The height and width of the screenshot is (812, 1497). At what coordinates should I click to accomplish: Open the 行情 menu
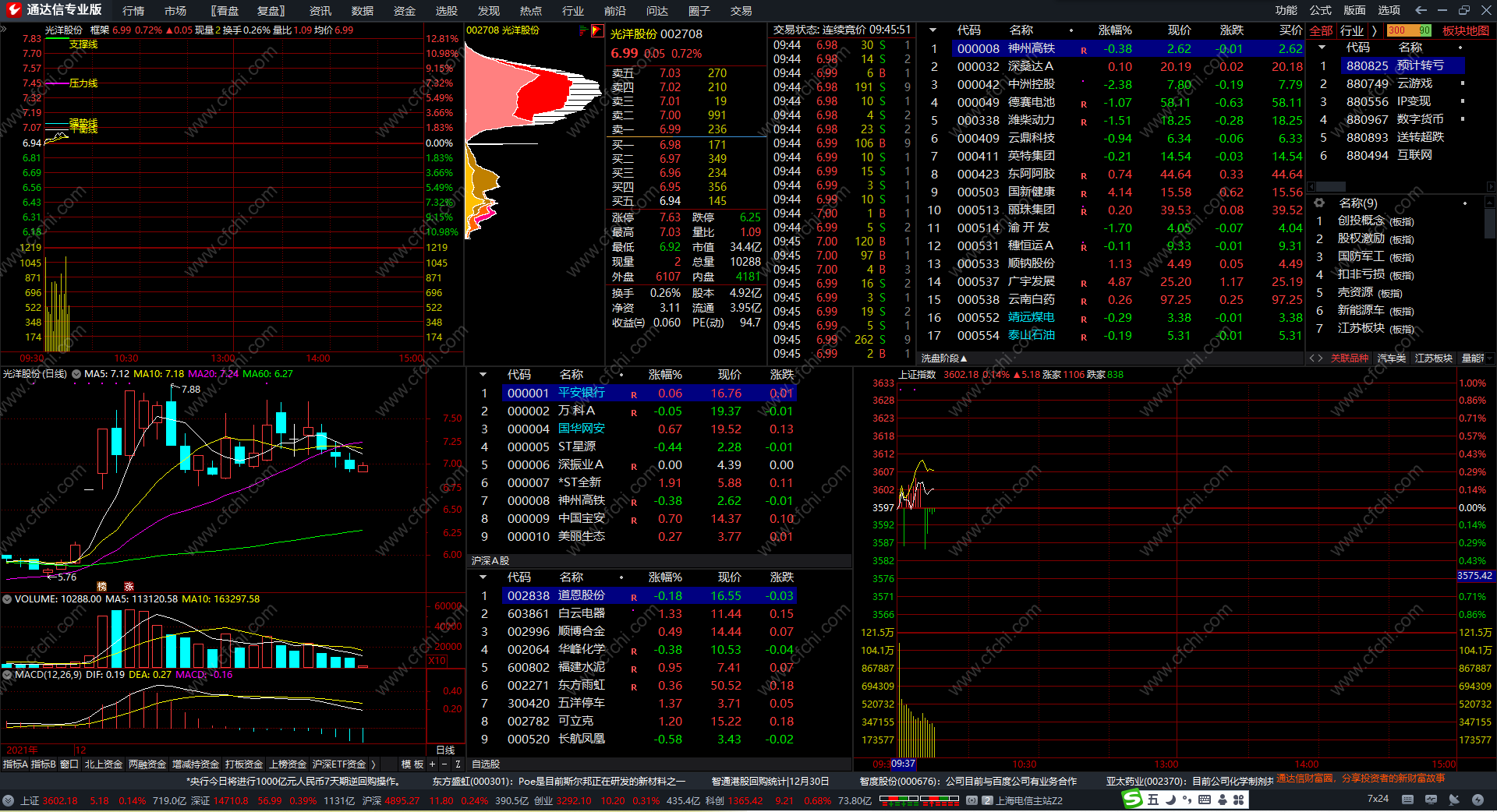click(133, 10)
